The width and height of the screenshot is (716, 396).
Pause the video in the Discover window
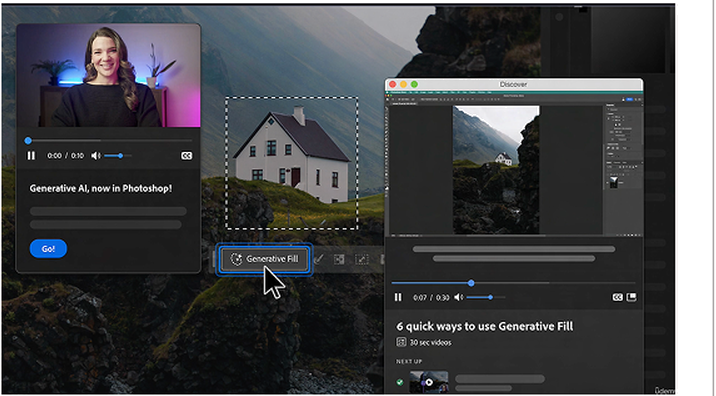(x=398, y=297)
